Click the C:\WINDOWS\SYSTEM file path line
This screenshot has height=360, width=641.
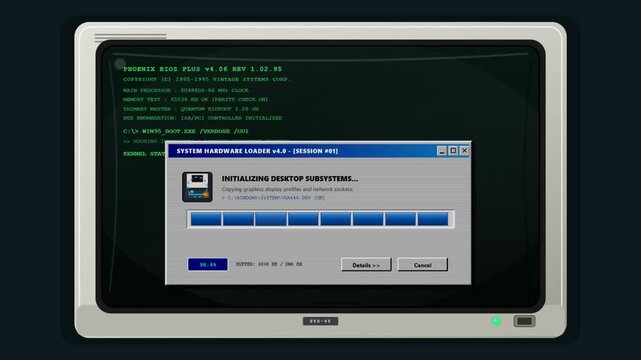273,198
